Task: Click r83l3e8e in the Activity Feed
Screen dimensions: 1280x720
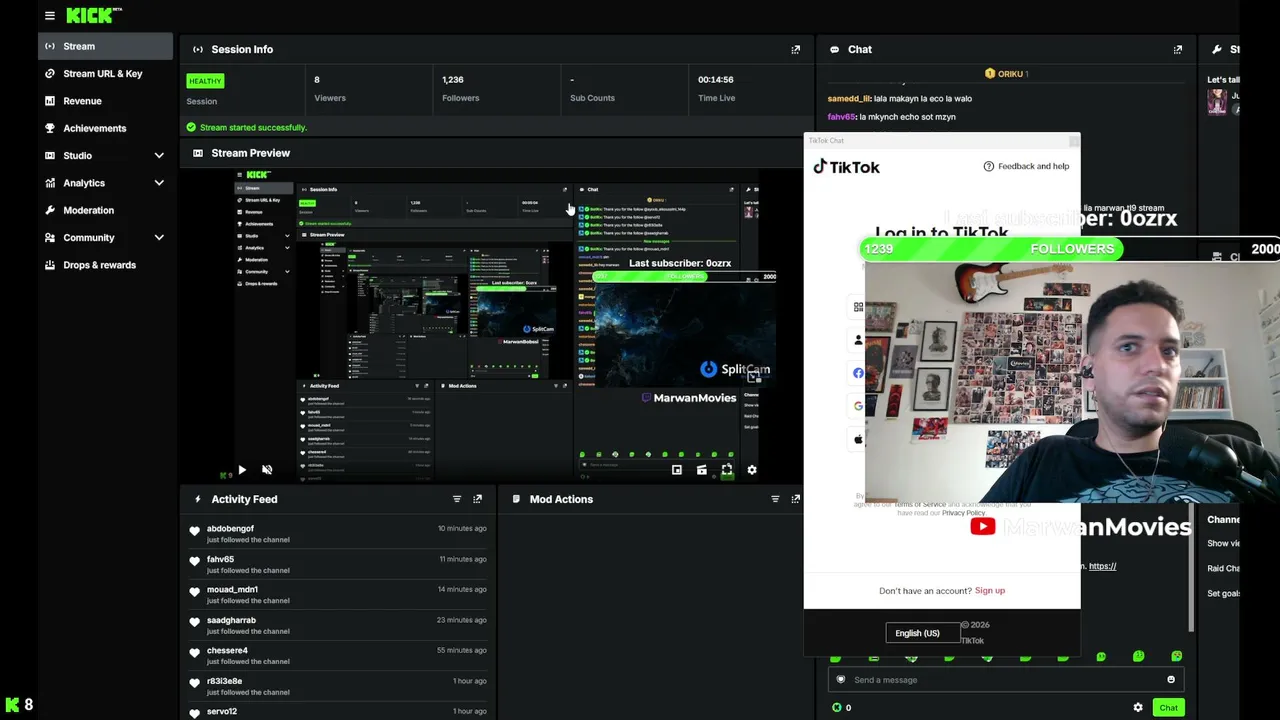Action: (224, 681)
